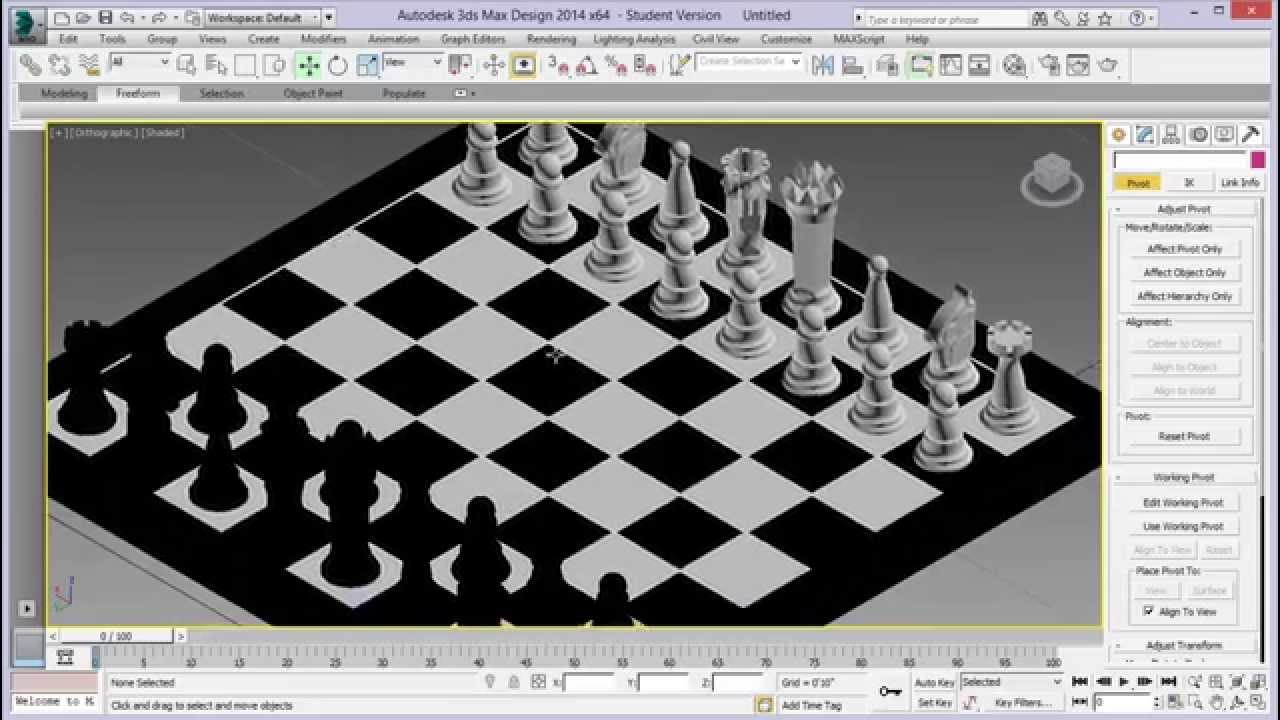Choose the Rectangular Selection Region tool

[246, 65]
